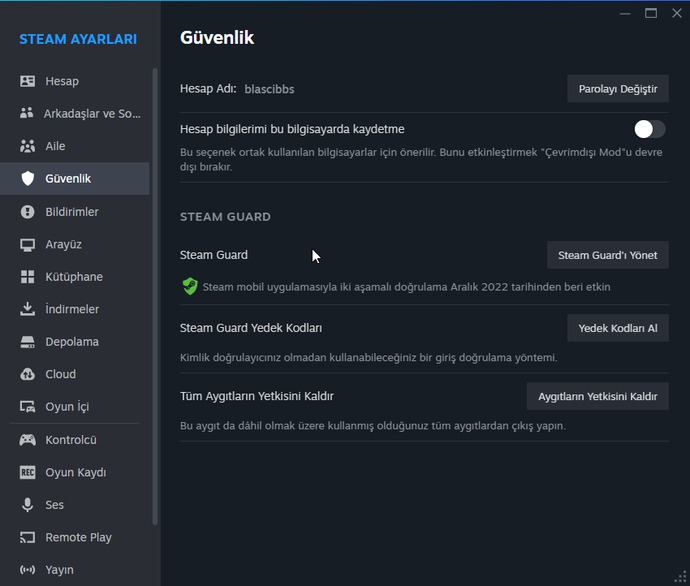
Task: Select the Güvenlik sidebar entry
Action: point(75,179)
